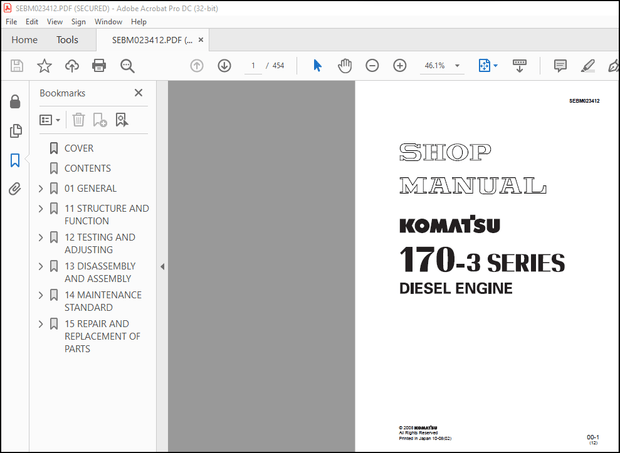Print the document with printer icon
Screen dimensions: 620x453
[99, 66]
